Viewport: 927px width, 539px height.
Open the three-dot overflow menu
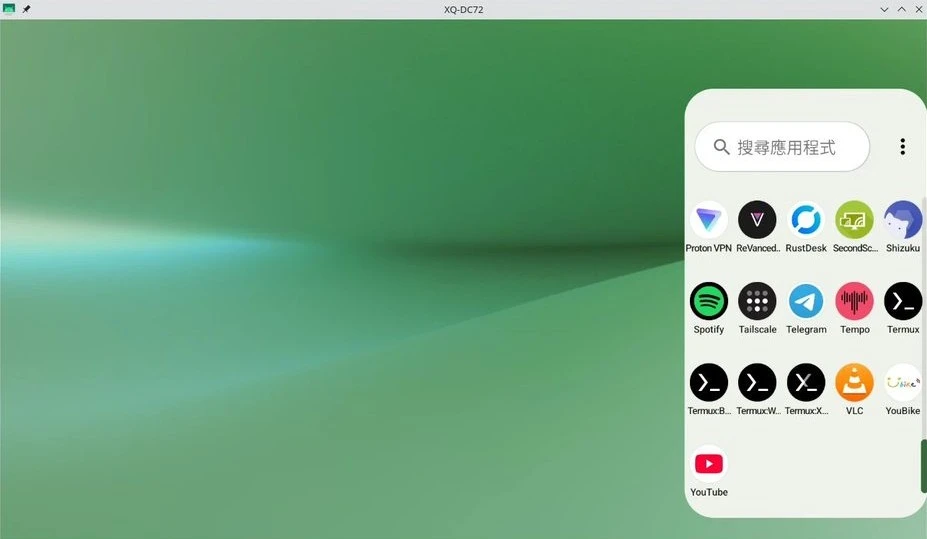[902, 147]
